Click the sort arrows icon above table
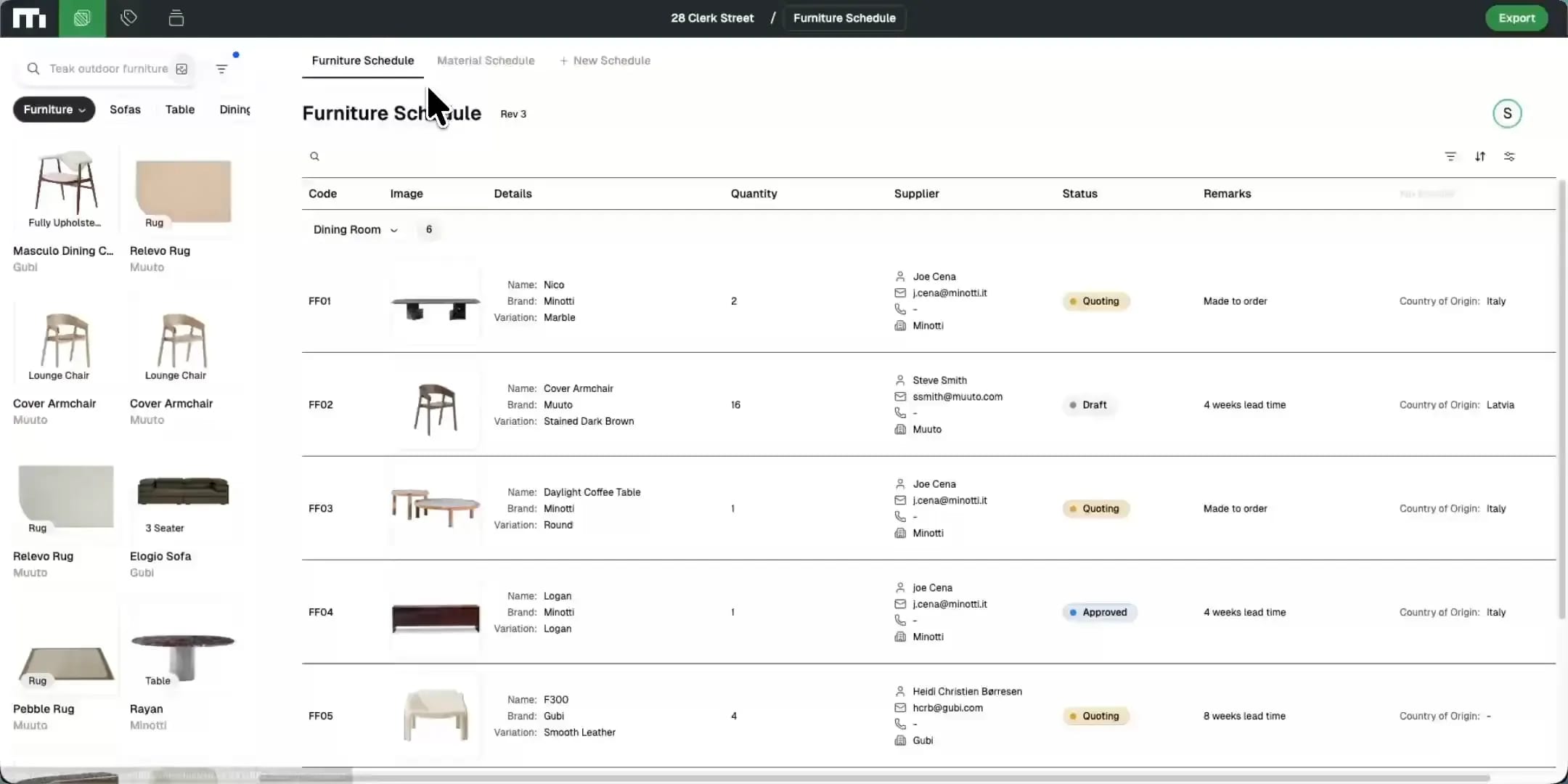1568x784 pixels. pyautogui.click(x=1479, y=156)
